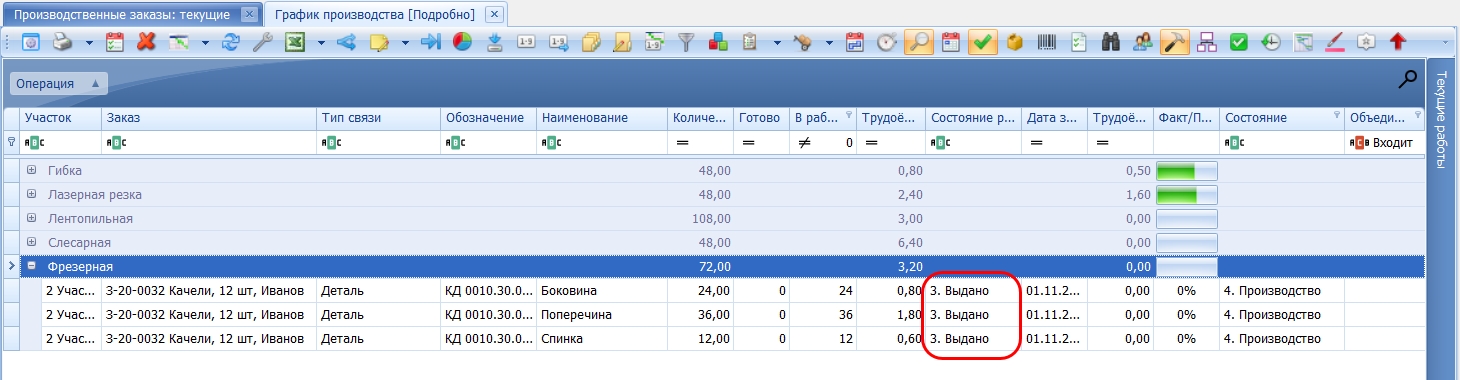Image resolution: width=1460 pixels, height=380 pixels.
Task: Click the binoculars find icon
Action: (1111, 42)
